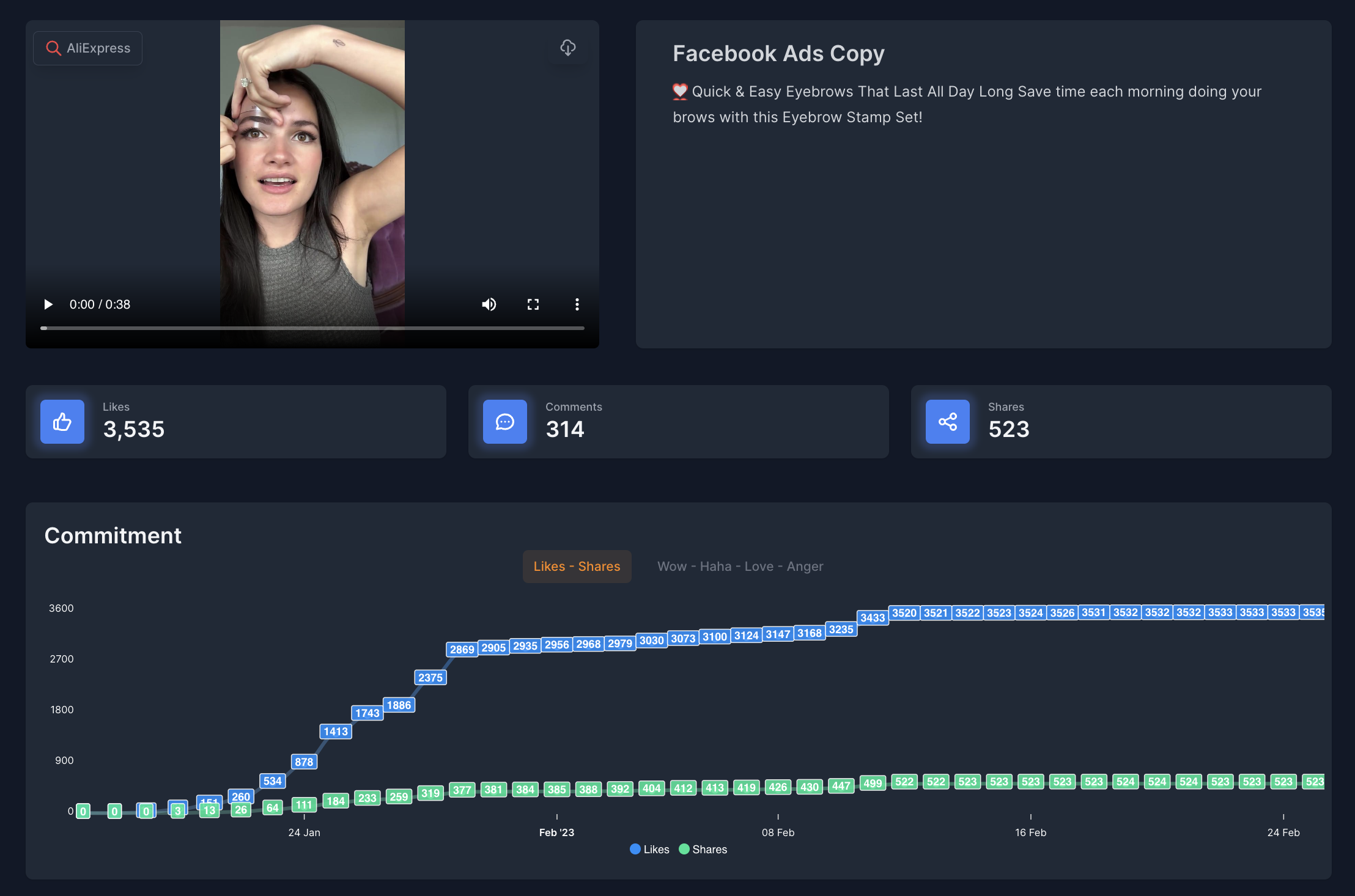The width and height of the screenshot is (1355, 896).
Task: Enter fullscreen video mode
Action: point(533,304)
